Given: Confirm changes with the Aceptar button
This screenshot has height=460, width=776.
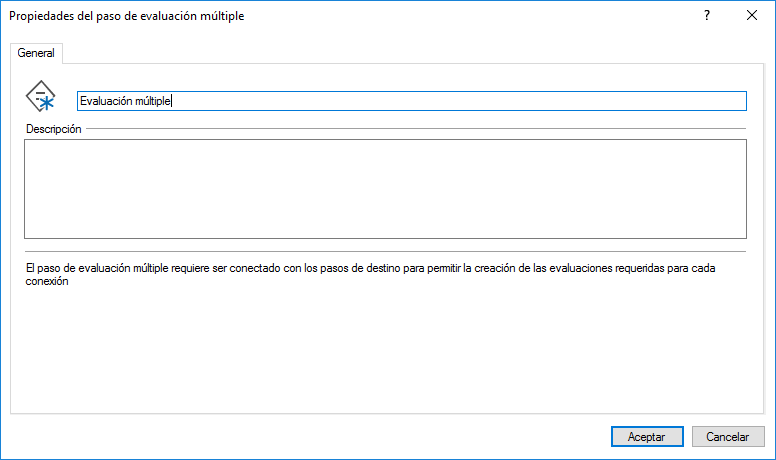Looking at the screenshot, I should tap(647, 437).
